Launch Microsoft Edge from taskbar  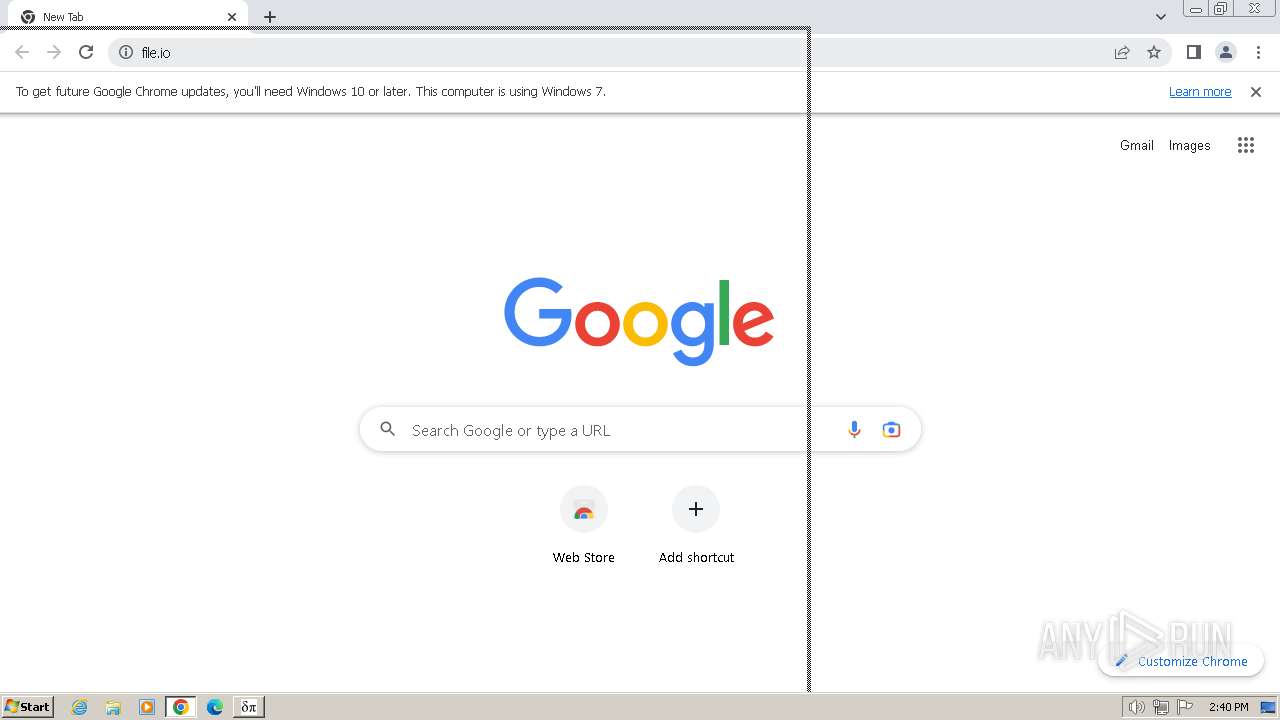(214, 707)
